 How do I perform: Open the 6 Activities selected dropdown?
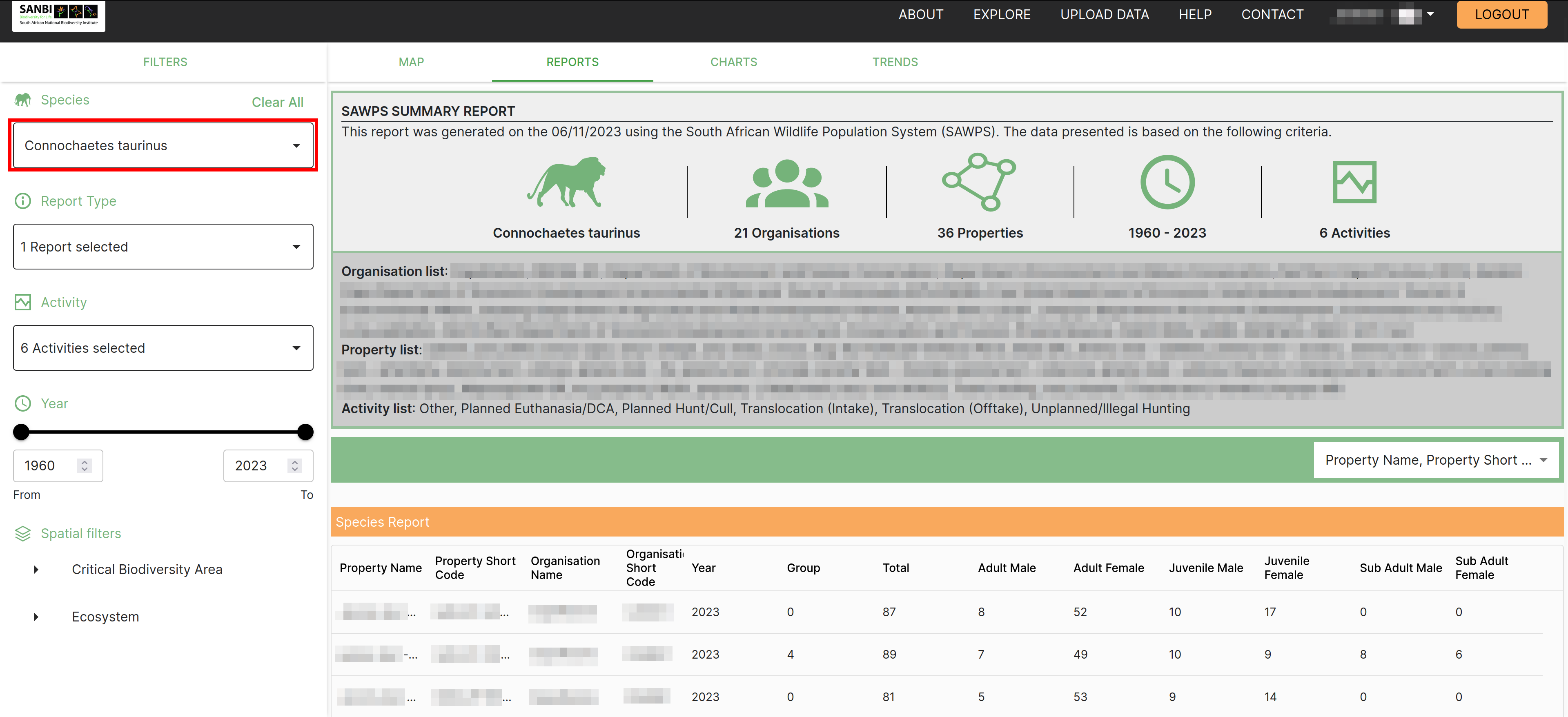pos(163,348)
